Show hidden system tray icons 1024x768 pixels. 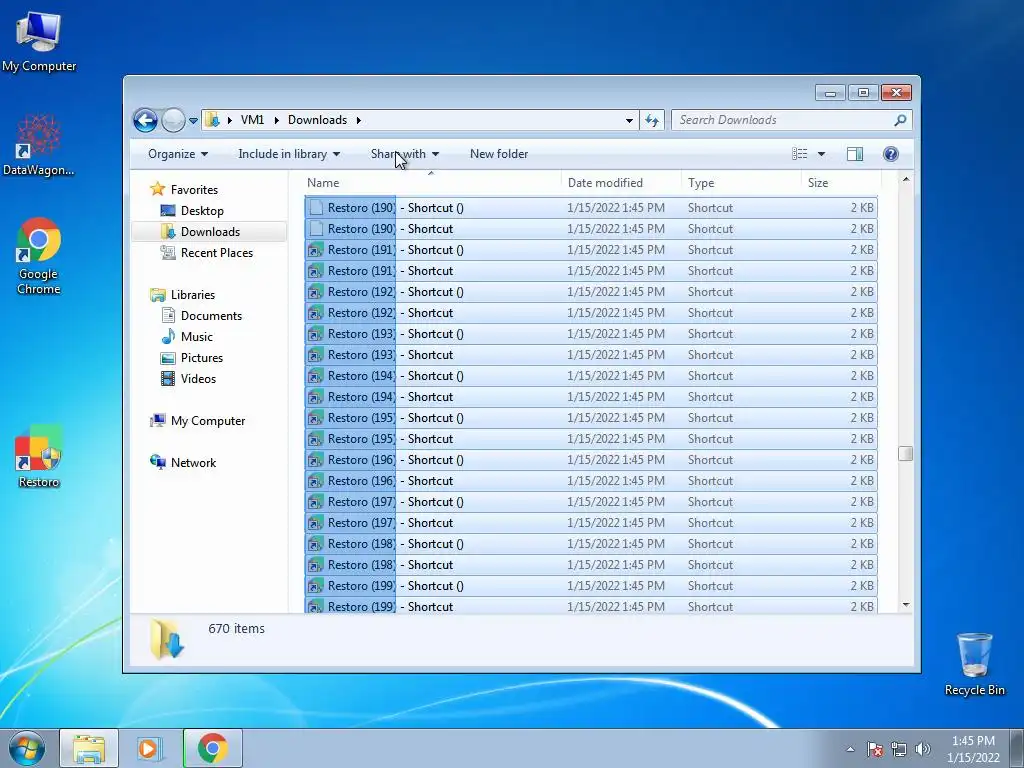(850, 749)
